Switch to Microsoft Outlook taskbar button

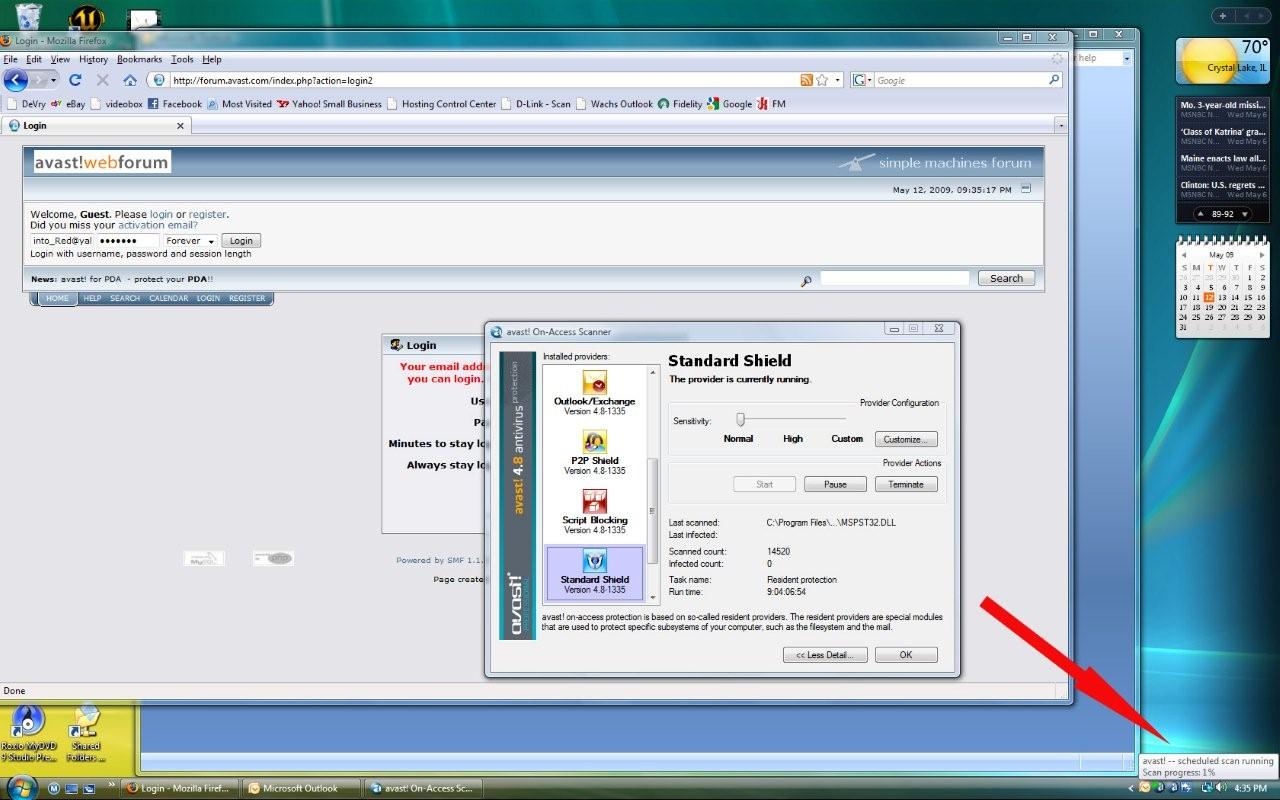point(302,788)
